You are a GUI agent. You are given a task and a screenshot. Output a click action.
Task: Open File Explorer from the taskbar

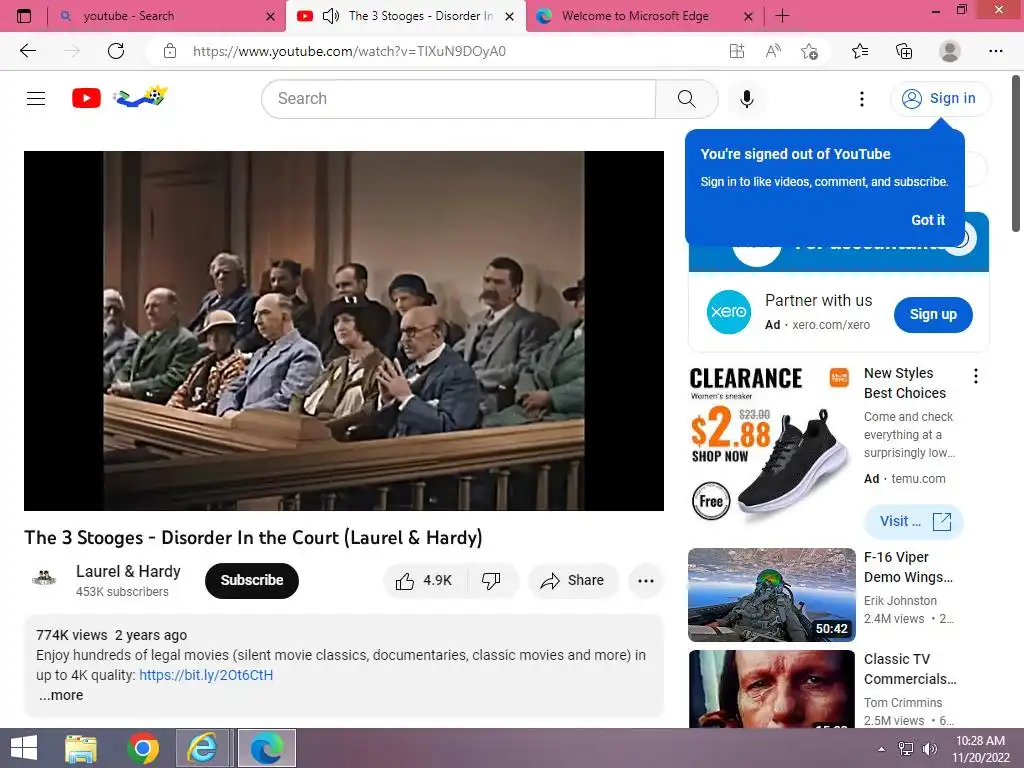81,748
